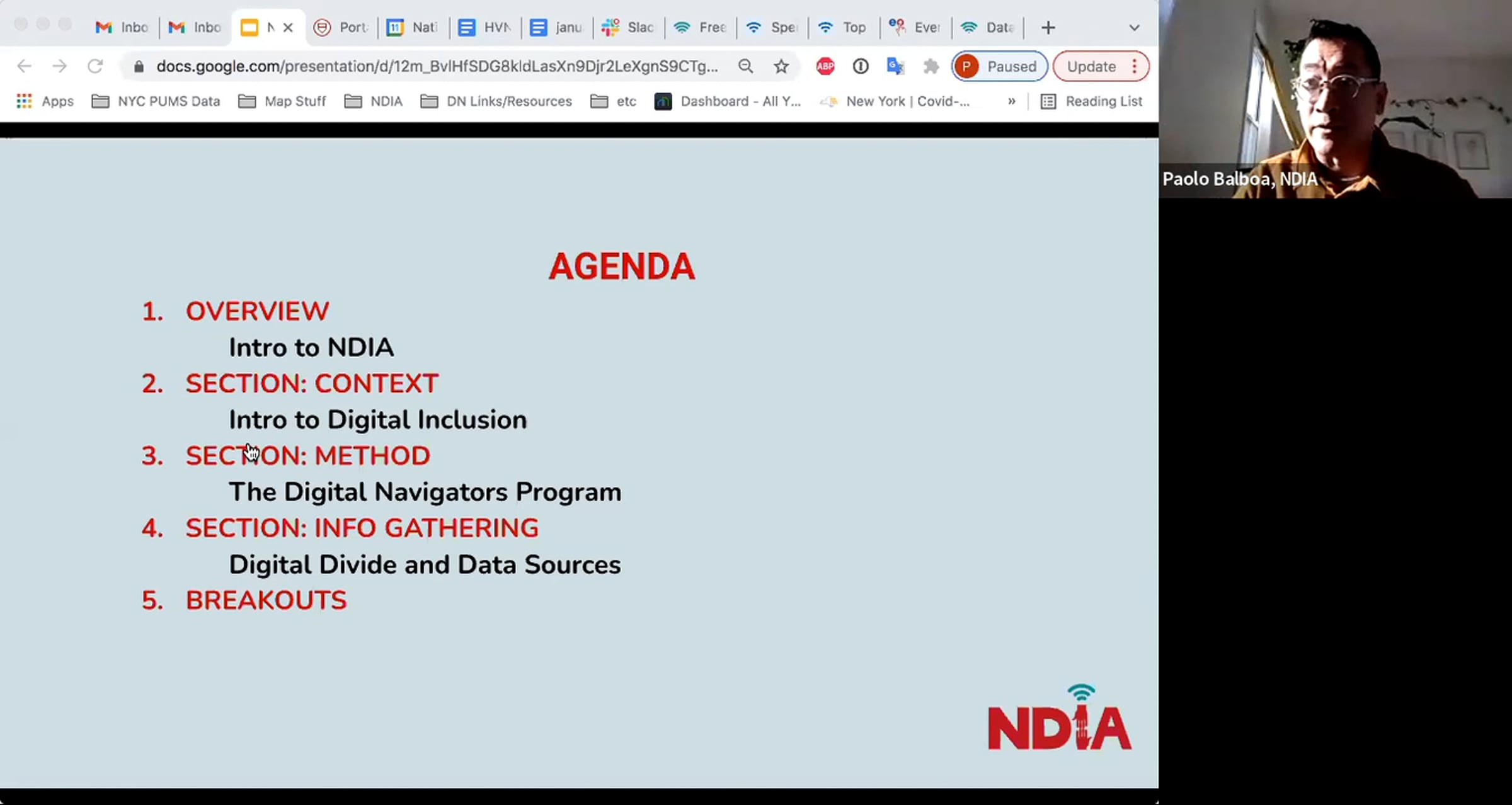Open the Apps grid shortcut

point(45,101)
